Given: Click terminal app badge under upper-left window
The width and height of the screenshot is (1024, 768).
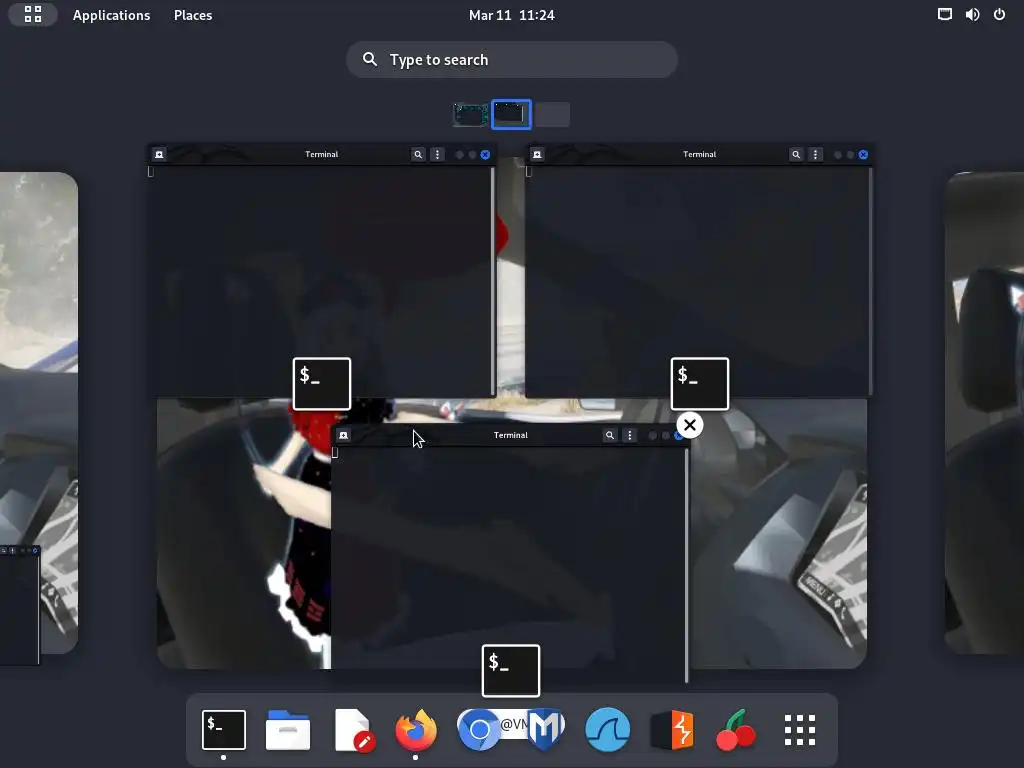Looking at the screenshot, I should tap(322, 384).
